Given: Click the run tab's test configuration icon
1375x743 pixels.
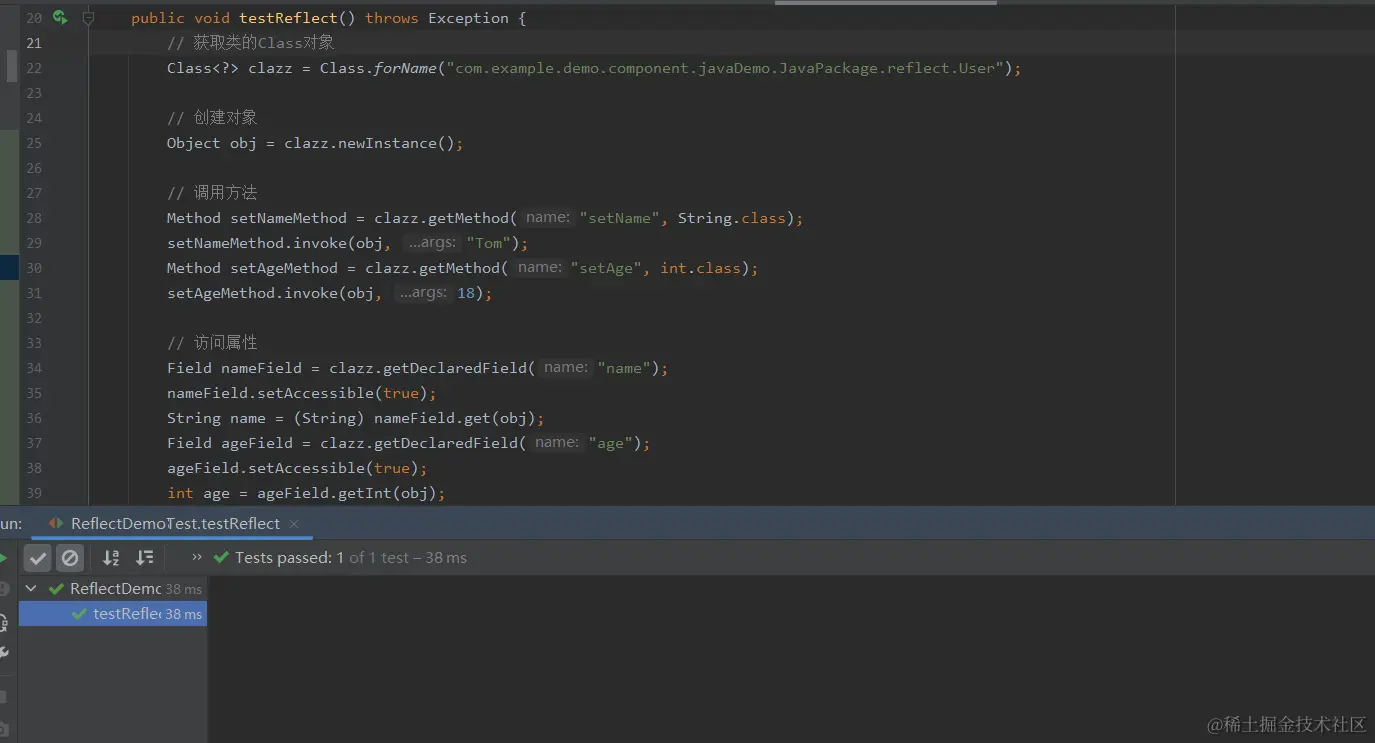Looking at the screenshot, I should (56, 524).
